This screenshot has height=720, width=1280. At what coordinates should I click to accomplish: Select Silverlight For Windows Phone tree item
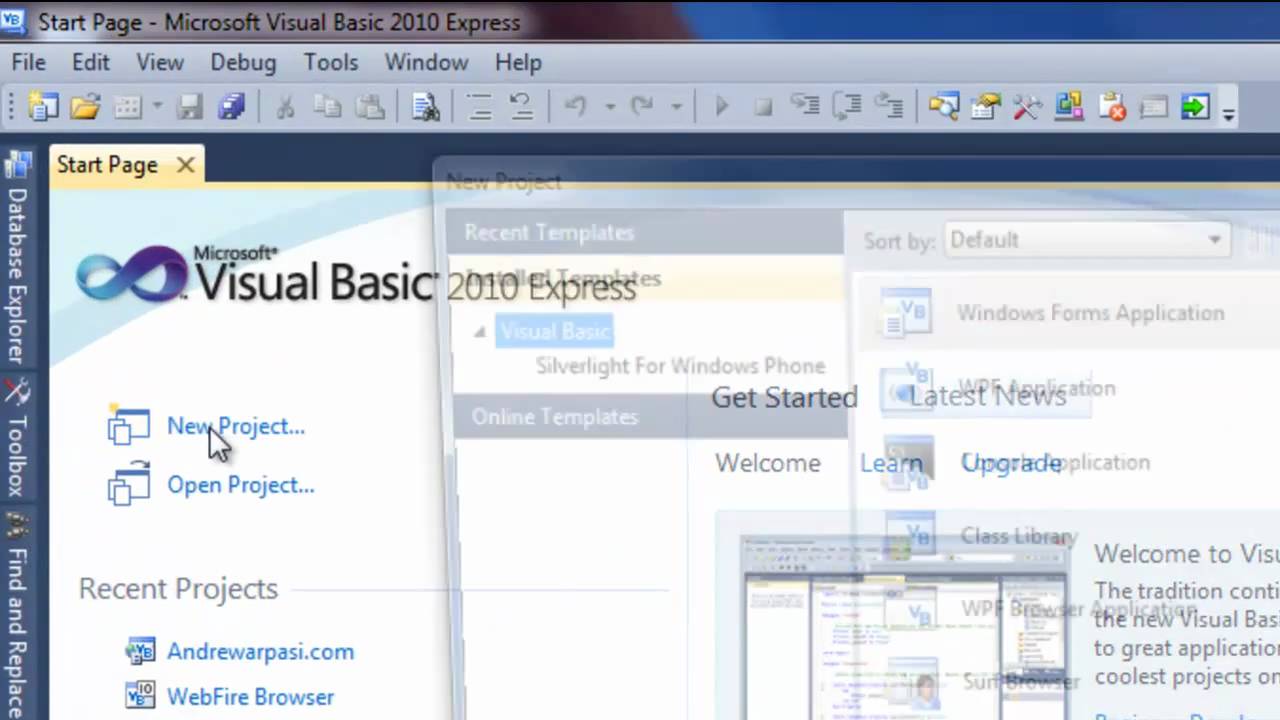(680, 366)
